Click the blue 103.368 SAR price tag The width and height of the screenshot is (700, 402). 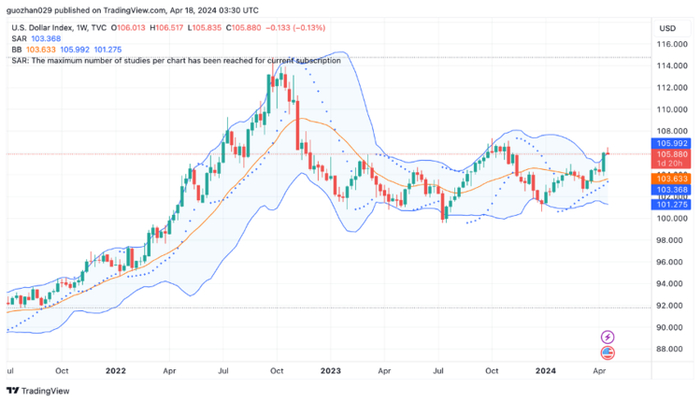click(671, 190)
